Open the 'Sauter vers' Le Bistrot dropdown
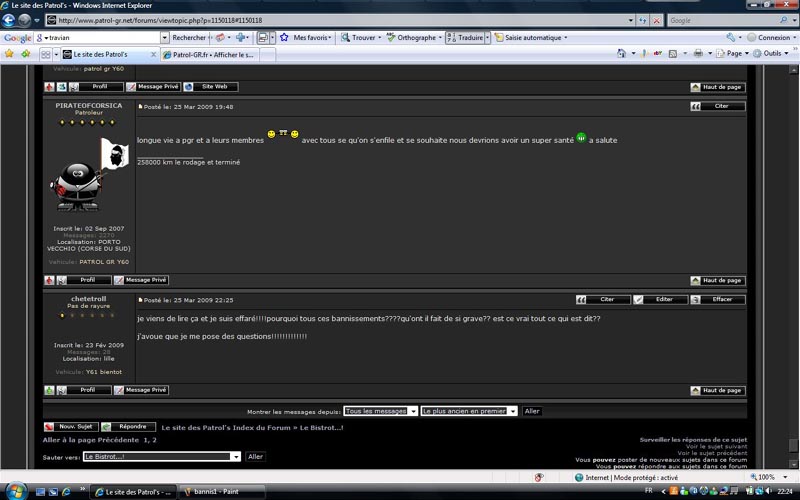Image resolution: width=800 pixels, height=500 pixels. pyautogui.click(x=162, y=457)
